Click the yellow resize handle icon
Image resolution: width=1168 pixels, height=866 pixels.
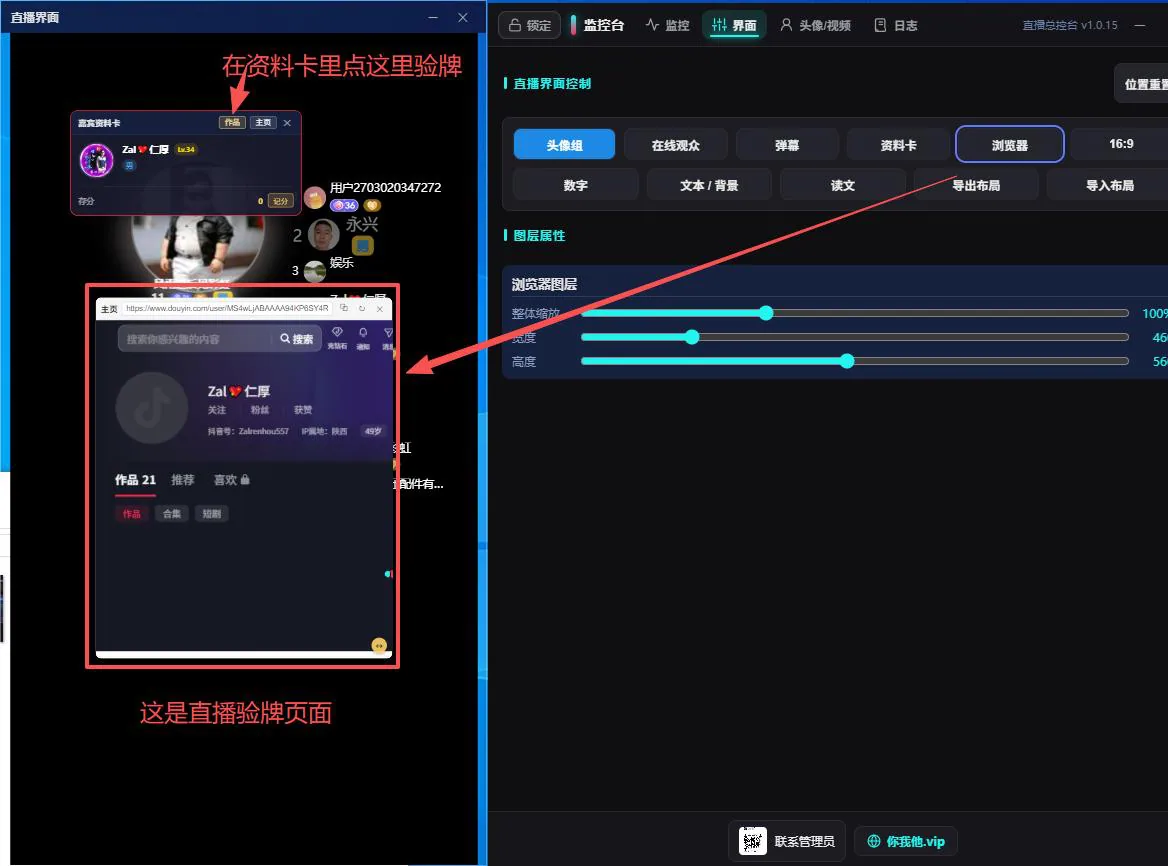[x=379, y=645]
